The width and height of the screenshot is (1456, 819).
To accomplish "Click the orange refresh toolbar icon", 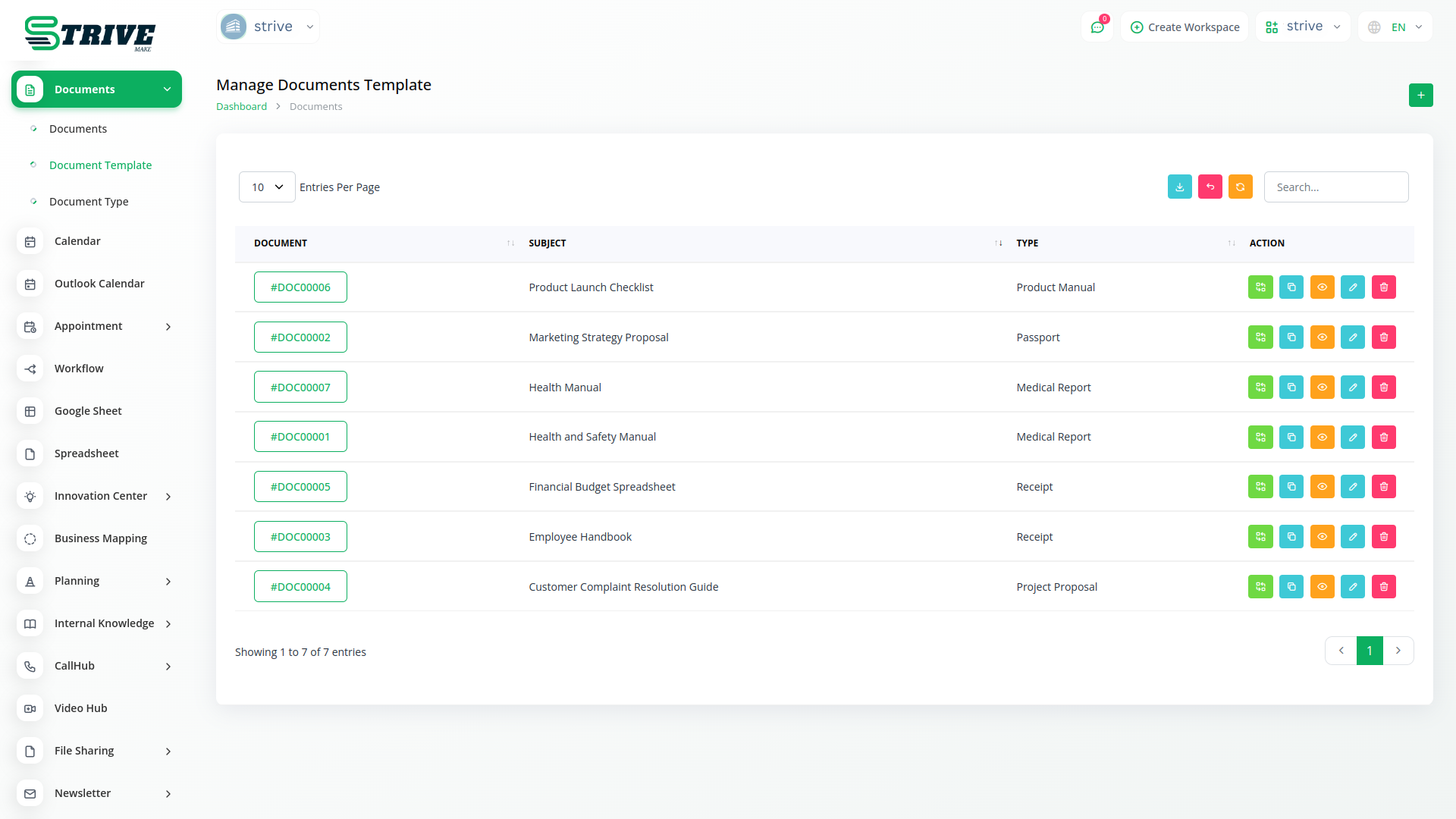I will pos(1240,187).
